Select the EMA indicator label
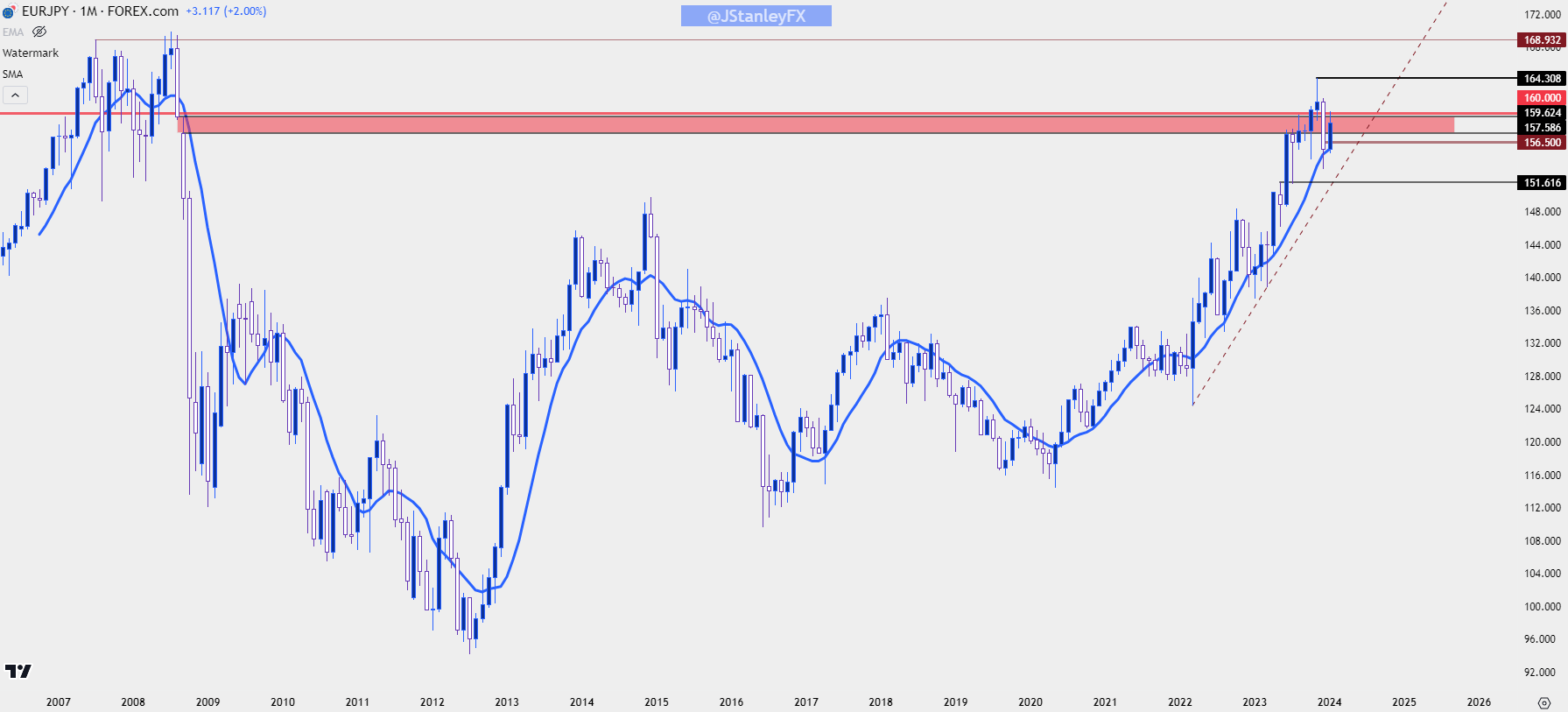The width and height of the screenshot is (1568, 712). 13,32
